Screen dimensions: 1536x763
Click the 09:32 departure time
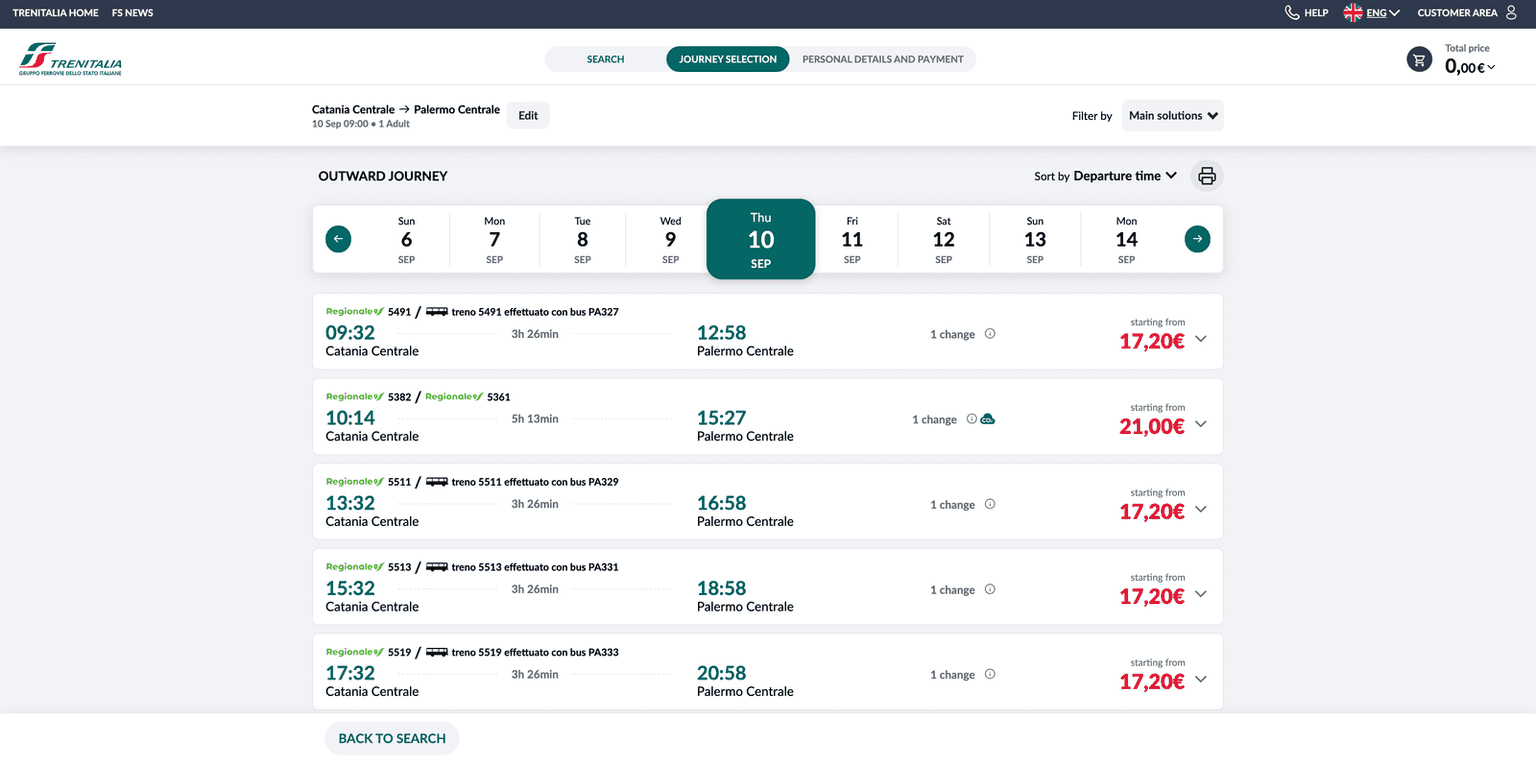(350, 332)
